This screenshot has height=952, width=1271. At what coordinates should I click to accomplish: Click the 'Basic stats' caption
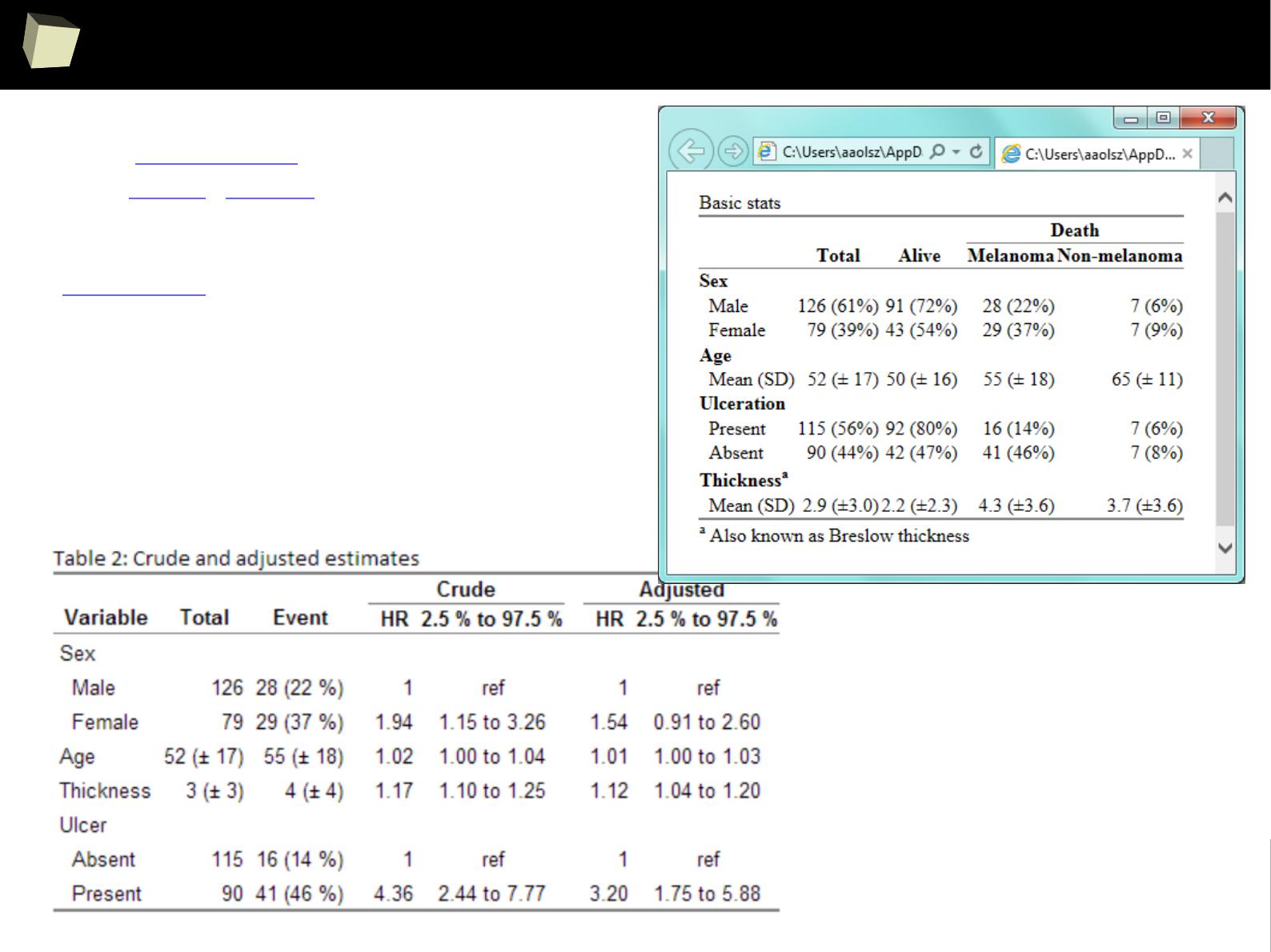pyautogui.click(x=740, y=203)
